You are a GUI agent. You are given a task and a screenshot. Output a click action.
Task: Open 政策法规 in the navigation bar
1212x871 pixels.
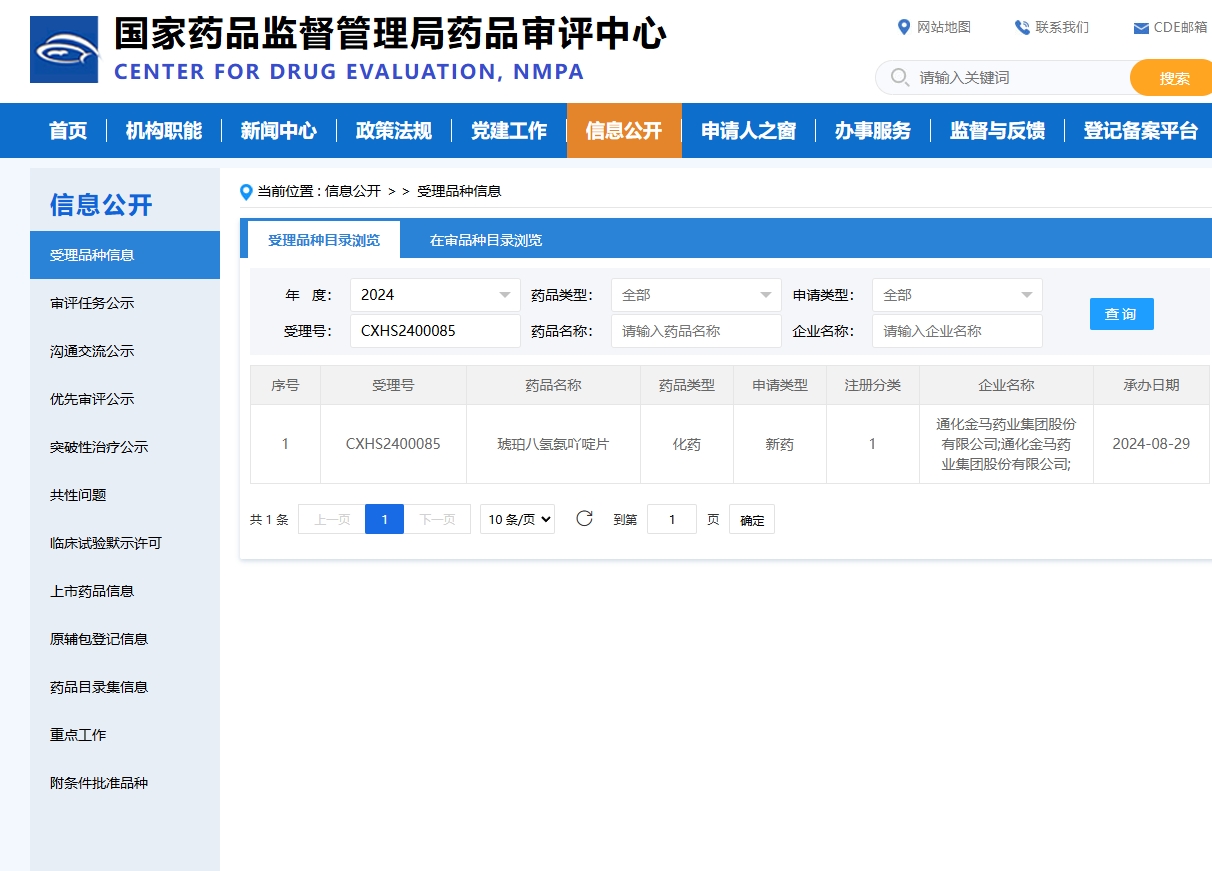click(394, 131)
